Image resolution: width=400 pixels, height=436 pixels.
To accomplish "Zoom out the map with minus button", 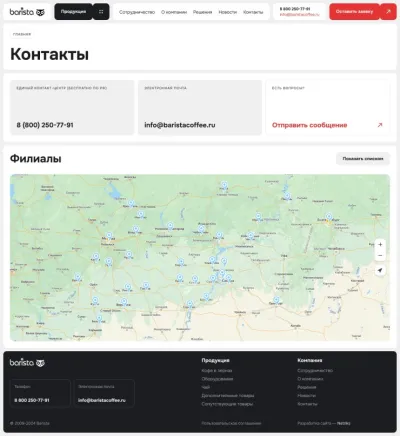I will pyautogui.click(x=380, y=255).
